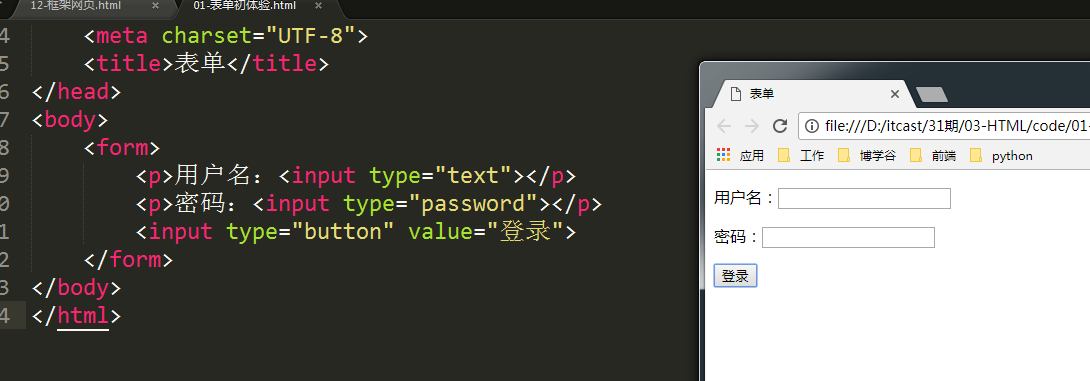Open the 博学谷 bookmark folder

click(x=867, y=156)
